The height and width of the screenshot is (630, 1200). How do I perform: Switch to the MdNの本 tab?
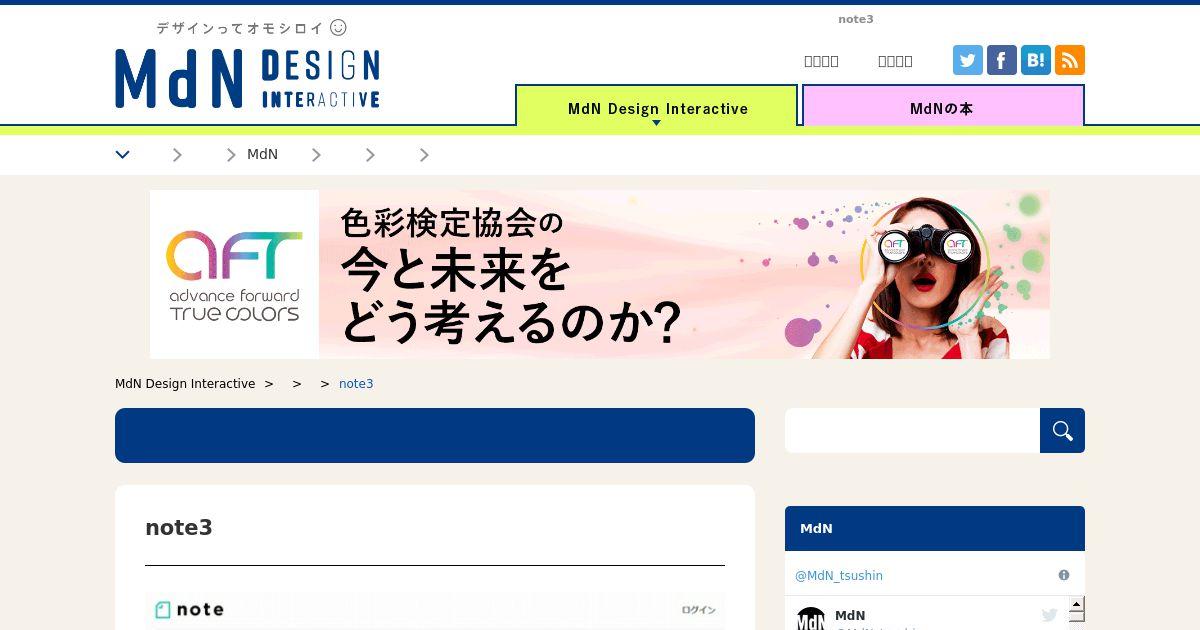[942, 106]
